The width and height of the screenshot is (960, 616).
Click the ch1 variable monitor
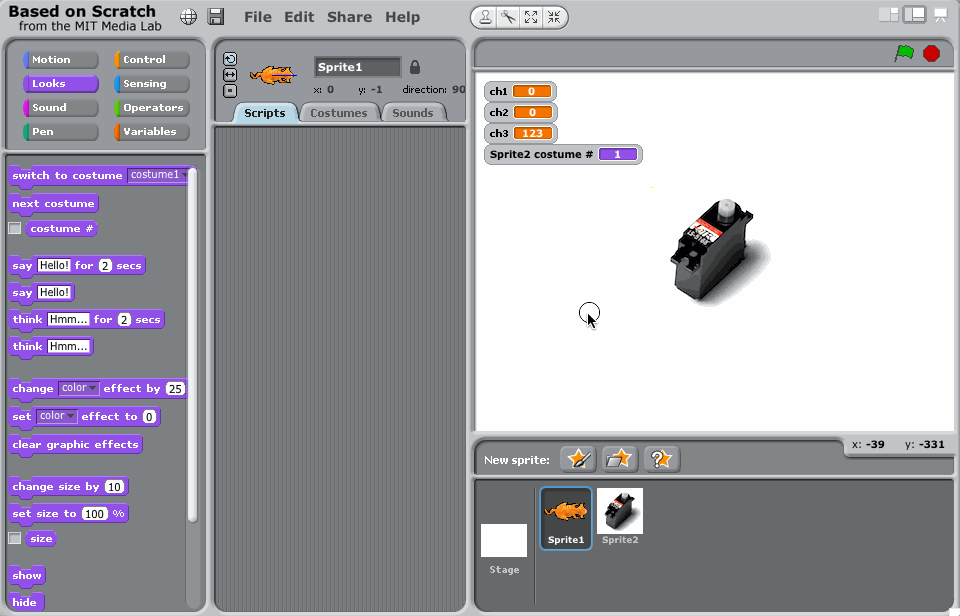(x=520, y=91)
